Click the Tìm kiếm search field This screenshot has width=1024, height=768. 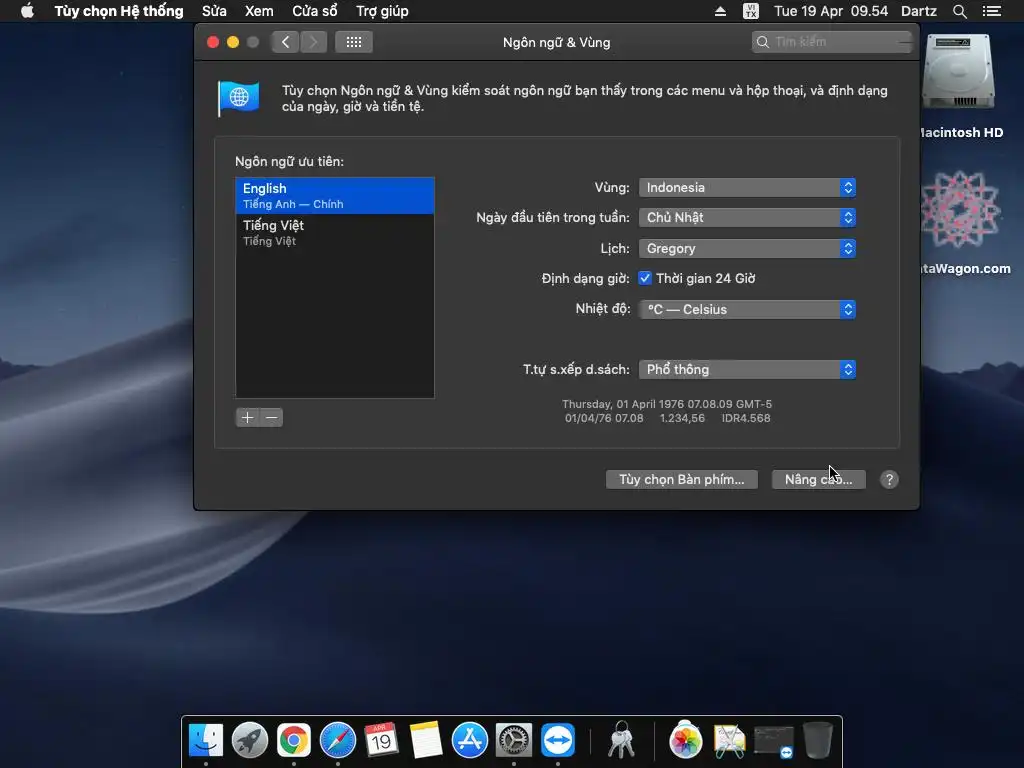[831, 42]
